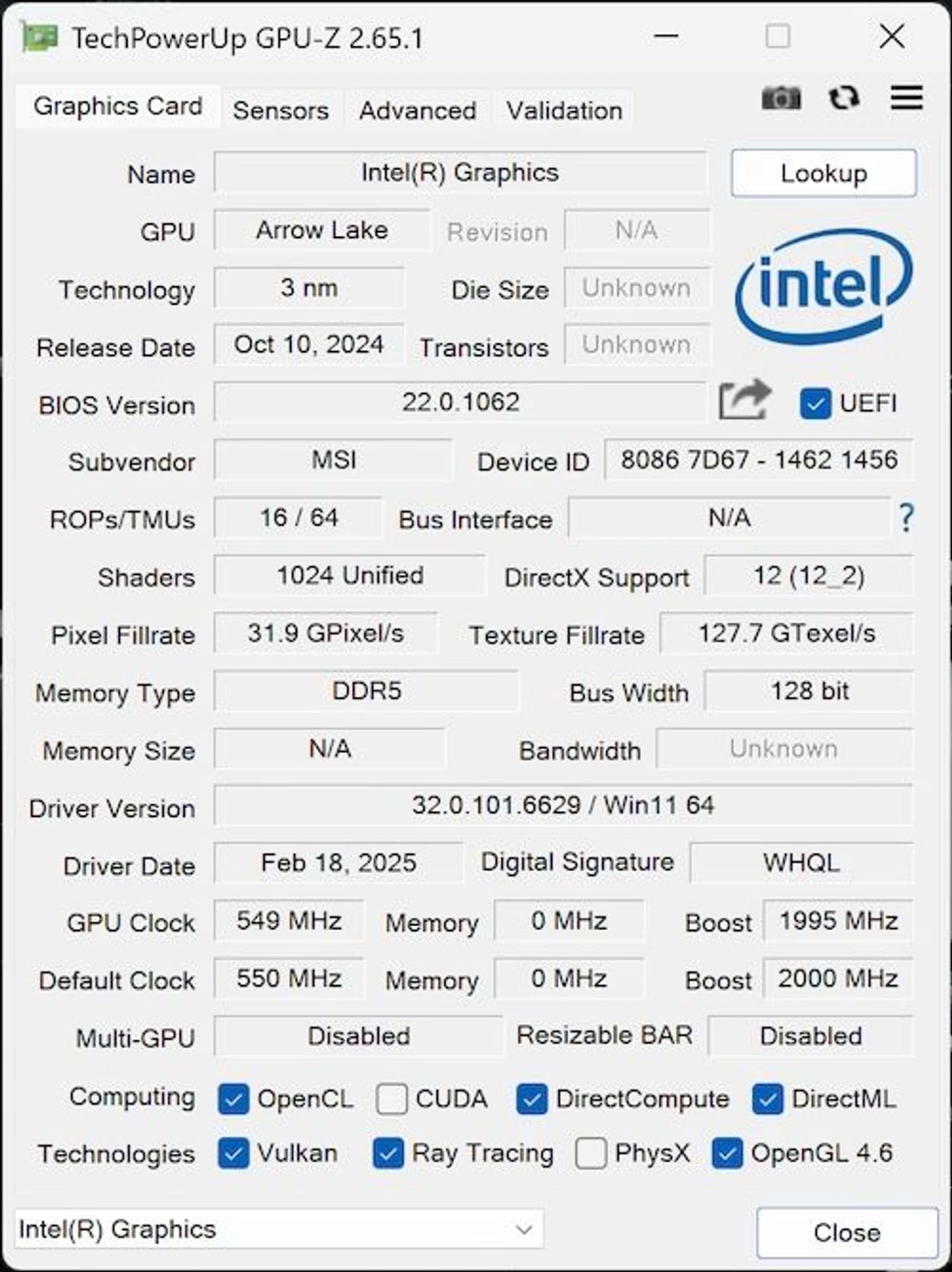Toggle the CUDA checkbox
The image size is (952, 1272).
point(392,1099)
